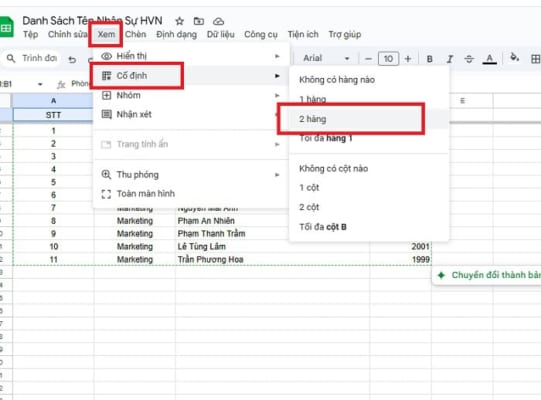Apply italic formatting
Viewport: 541px width, 400px height.
pos(450,59)
